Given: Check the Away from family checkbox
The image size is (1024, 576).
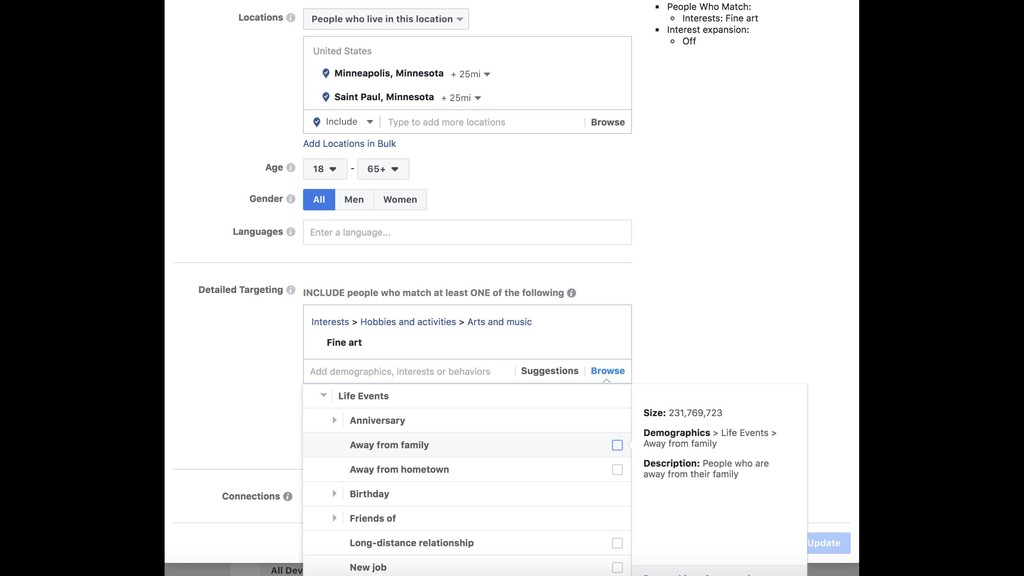Looking at the screenshot, I should click(x=617, y=445).
